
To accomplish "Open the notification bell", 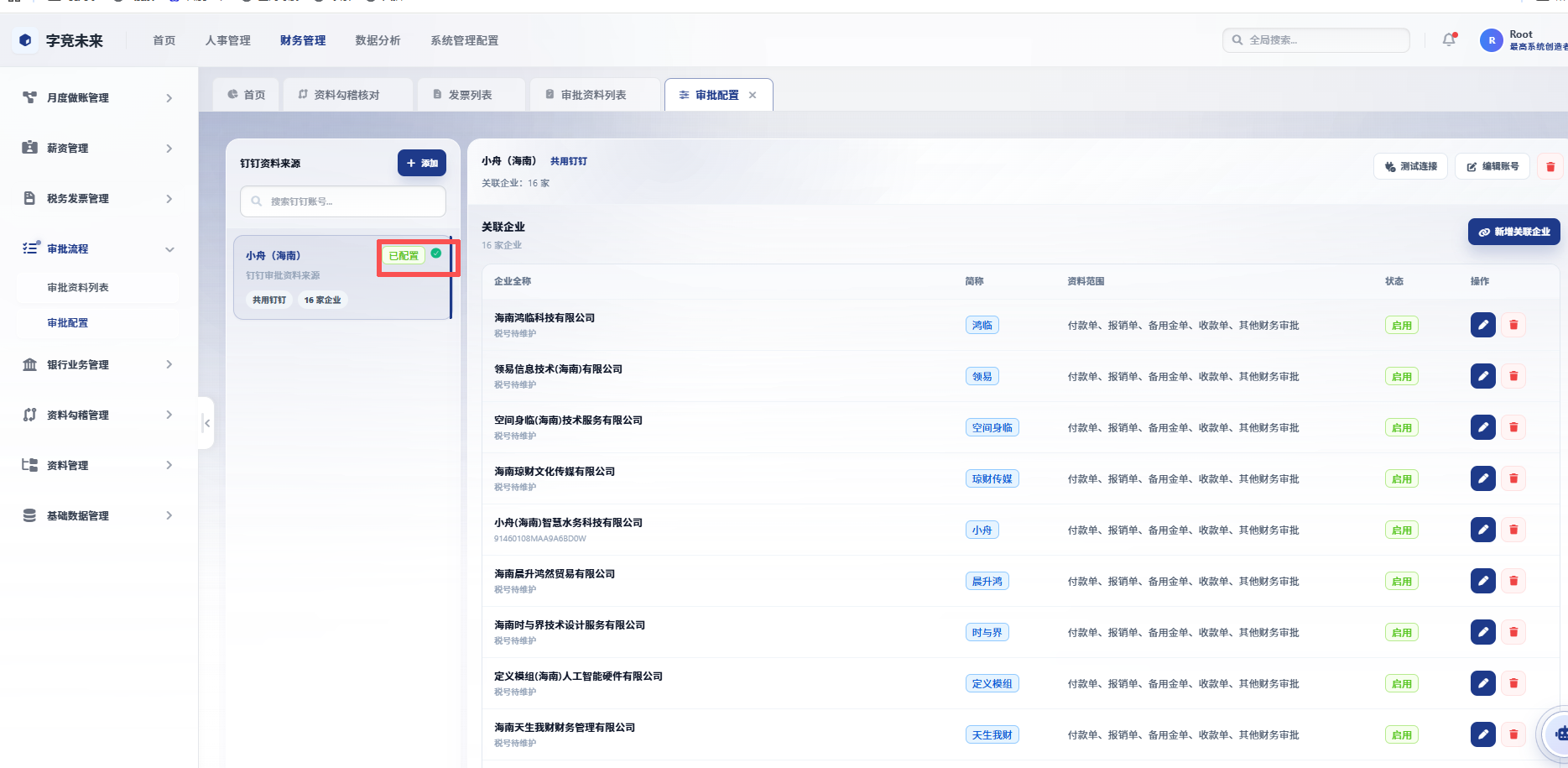I will tap(1449, 39).
